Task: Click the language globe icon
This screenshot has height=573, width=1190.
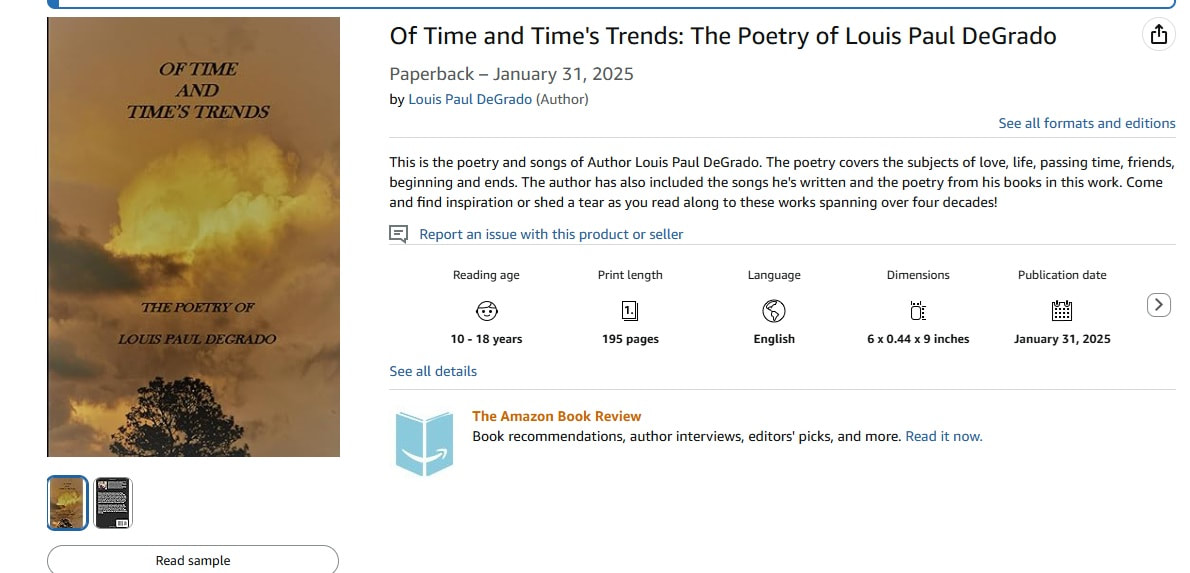Action: (773, 310)
